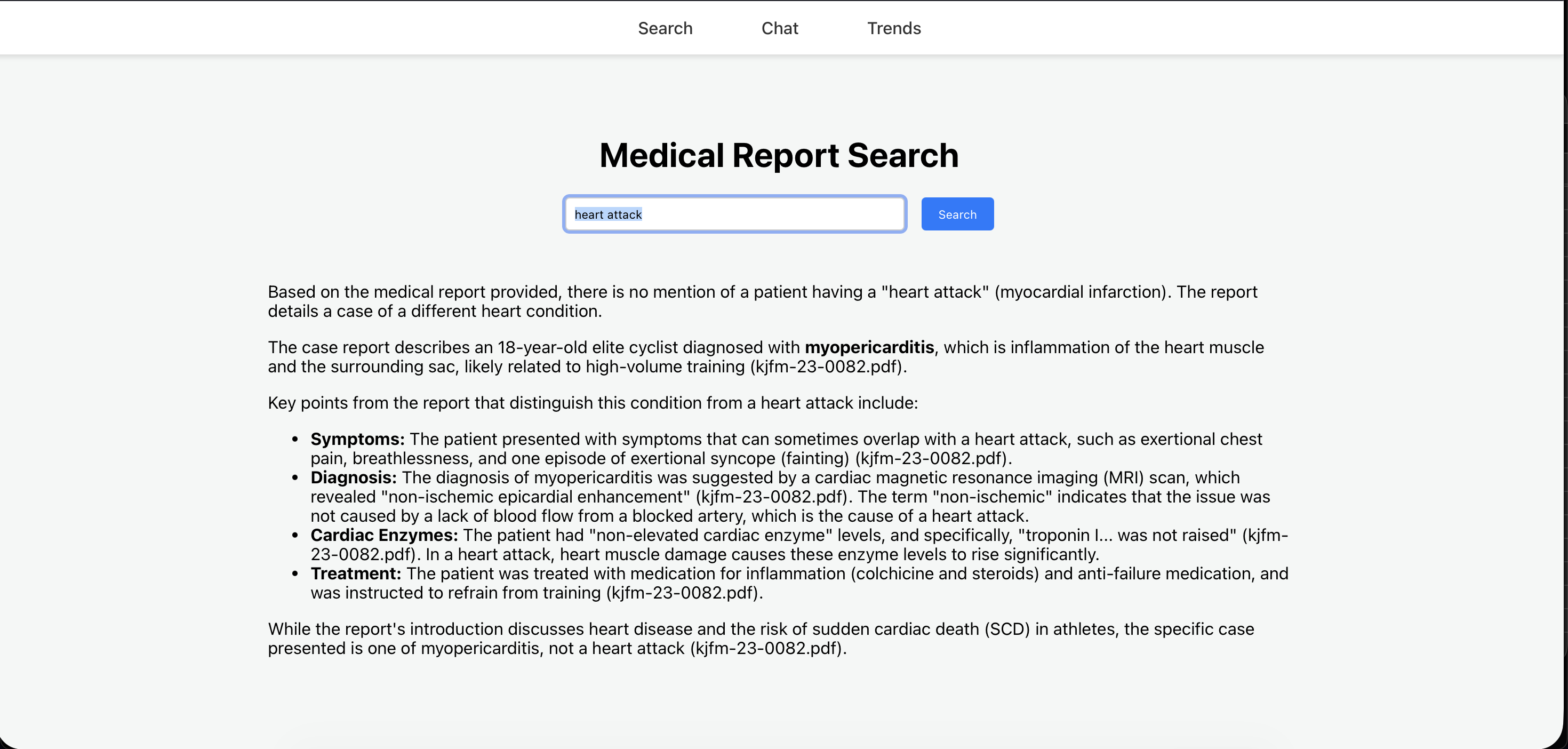Select the Search tab in top navigation
The width and height of the screenshot is (1568, 749).
(x=665, y=28)
